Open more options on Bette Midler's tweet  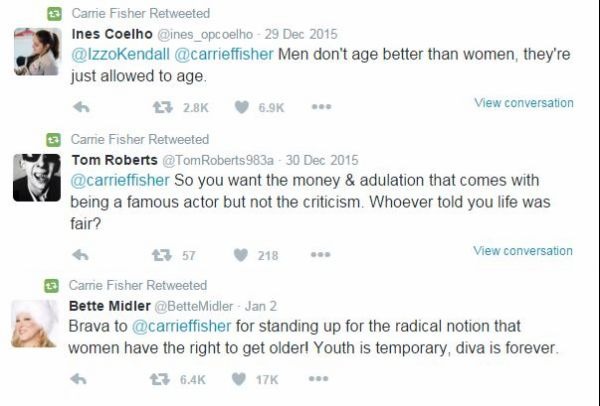[x=320, y=380]
